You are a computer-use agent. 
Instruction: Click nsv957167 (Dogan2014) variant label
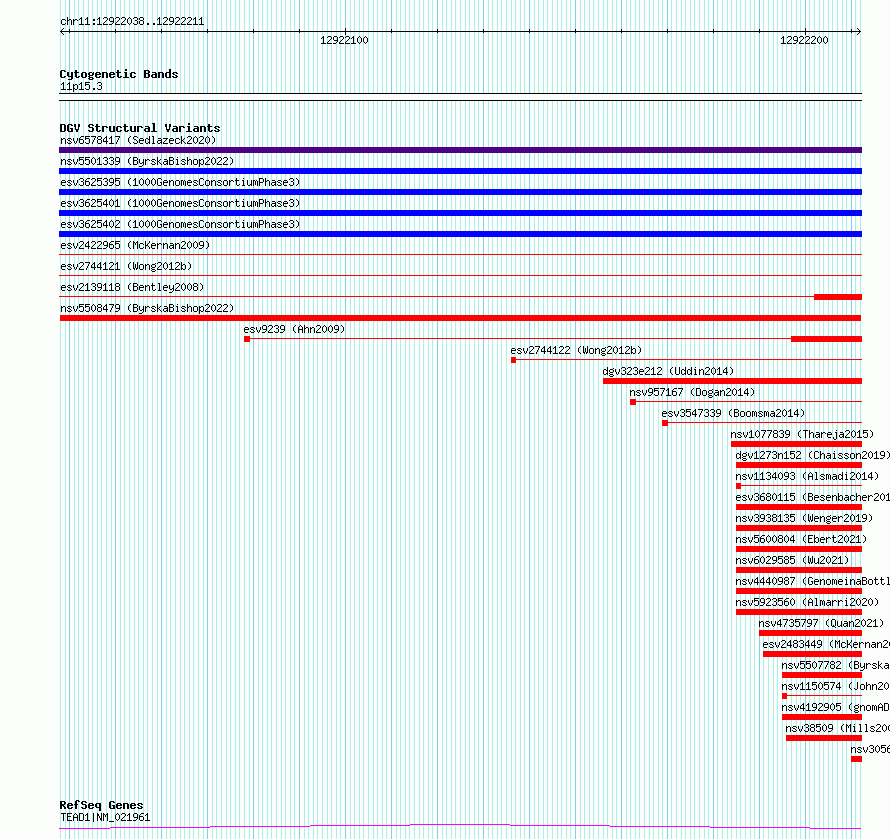click(692, 392)
